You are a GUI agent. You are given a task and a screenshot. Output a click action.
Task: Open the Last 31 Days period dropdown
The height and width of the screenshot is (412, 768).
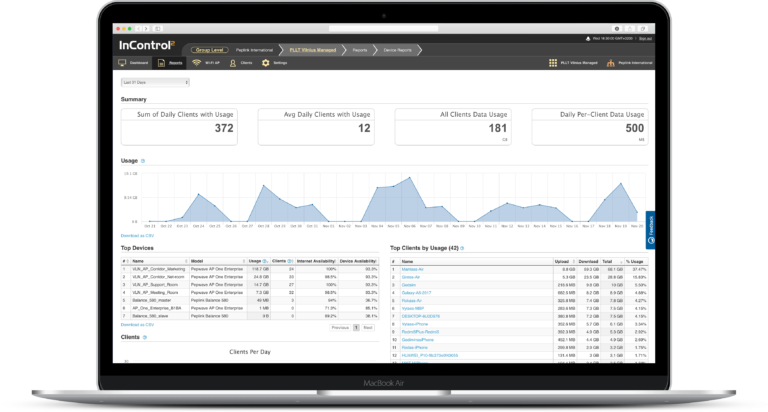(155, 82)
